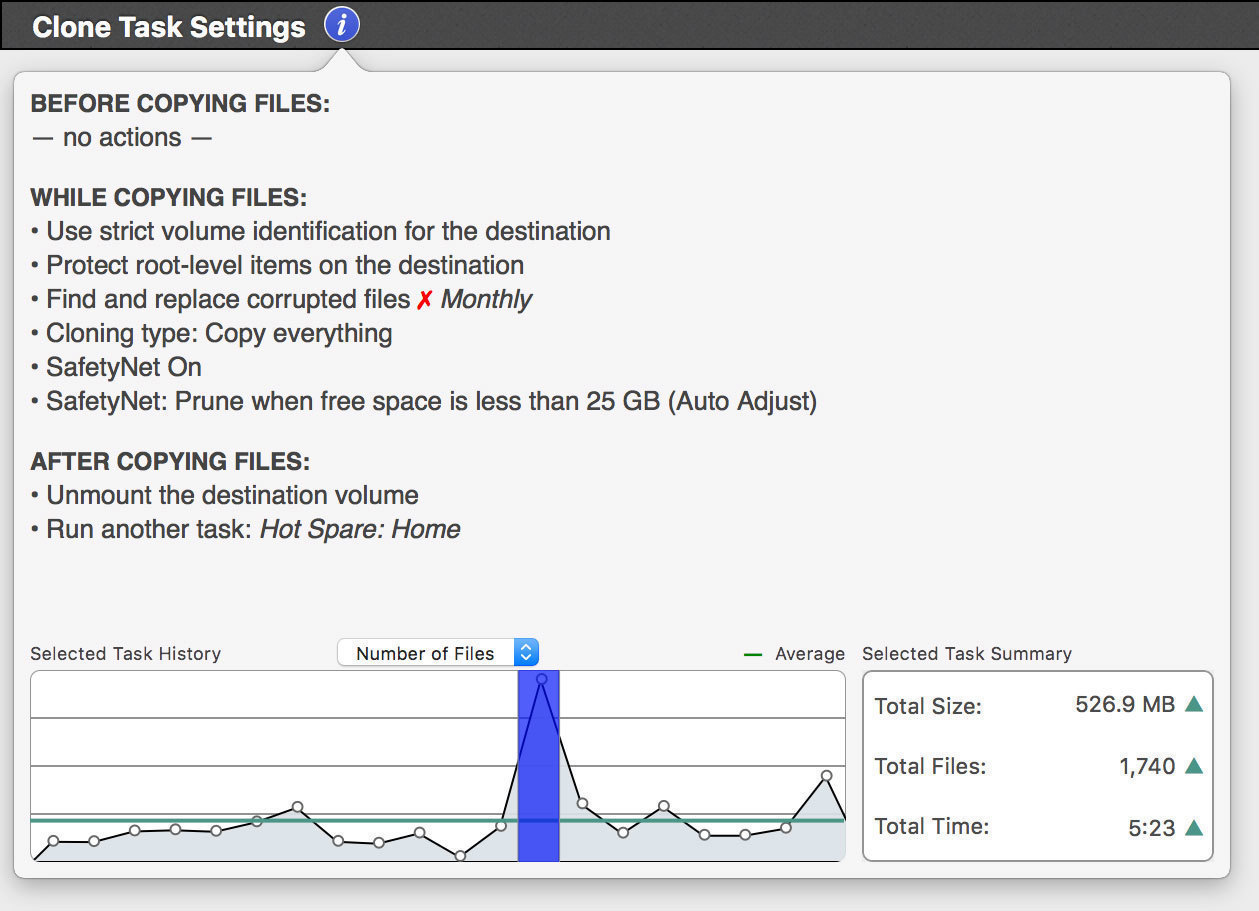Click the blue highlighted bar in task history
The image size is (1259, 911).
click(x=538, y=800)
